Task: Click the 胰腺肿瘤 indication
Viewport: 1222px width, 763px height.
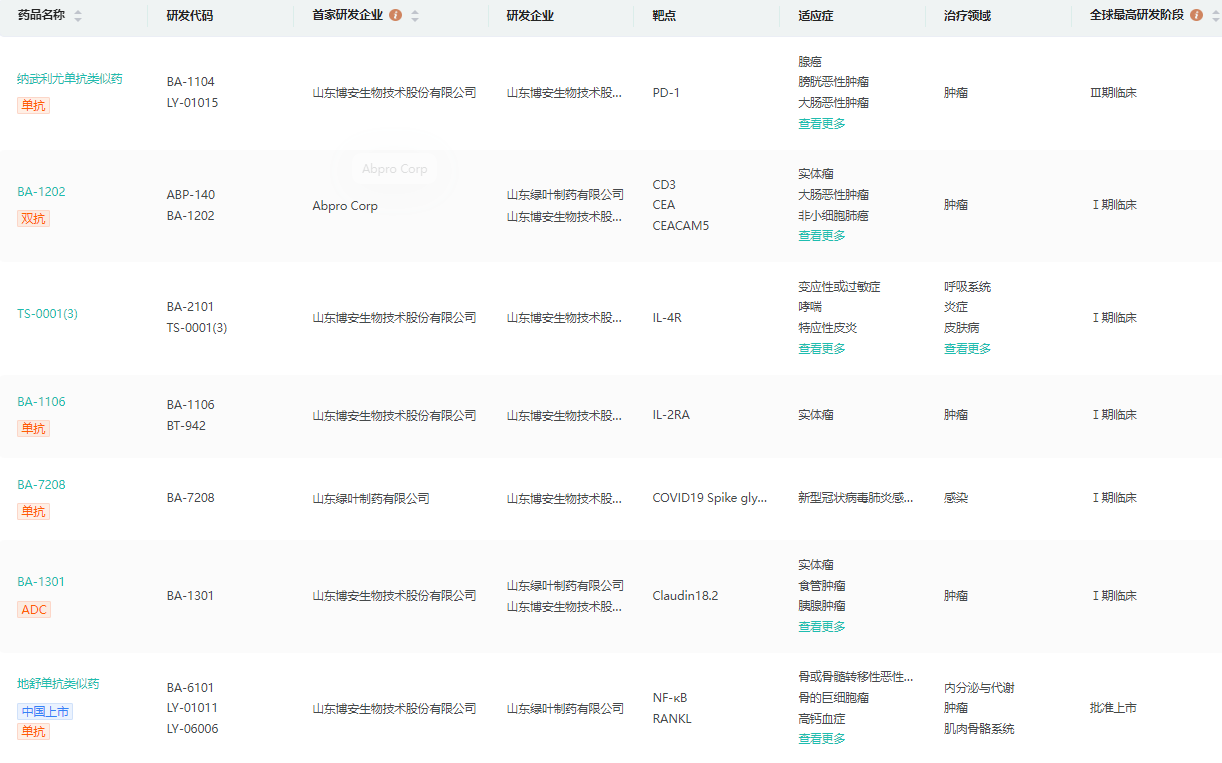Action: [822, 606]
